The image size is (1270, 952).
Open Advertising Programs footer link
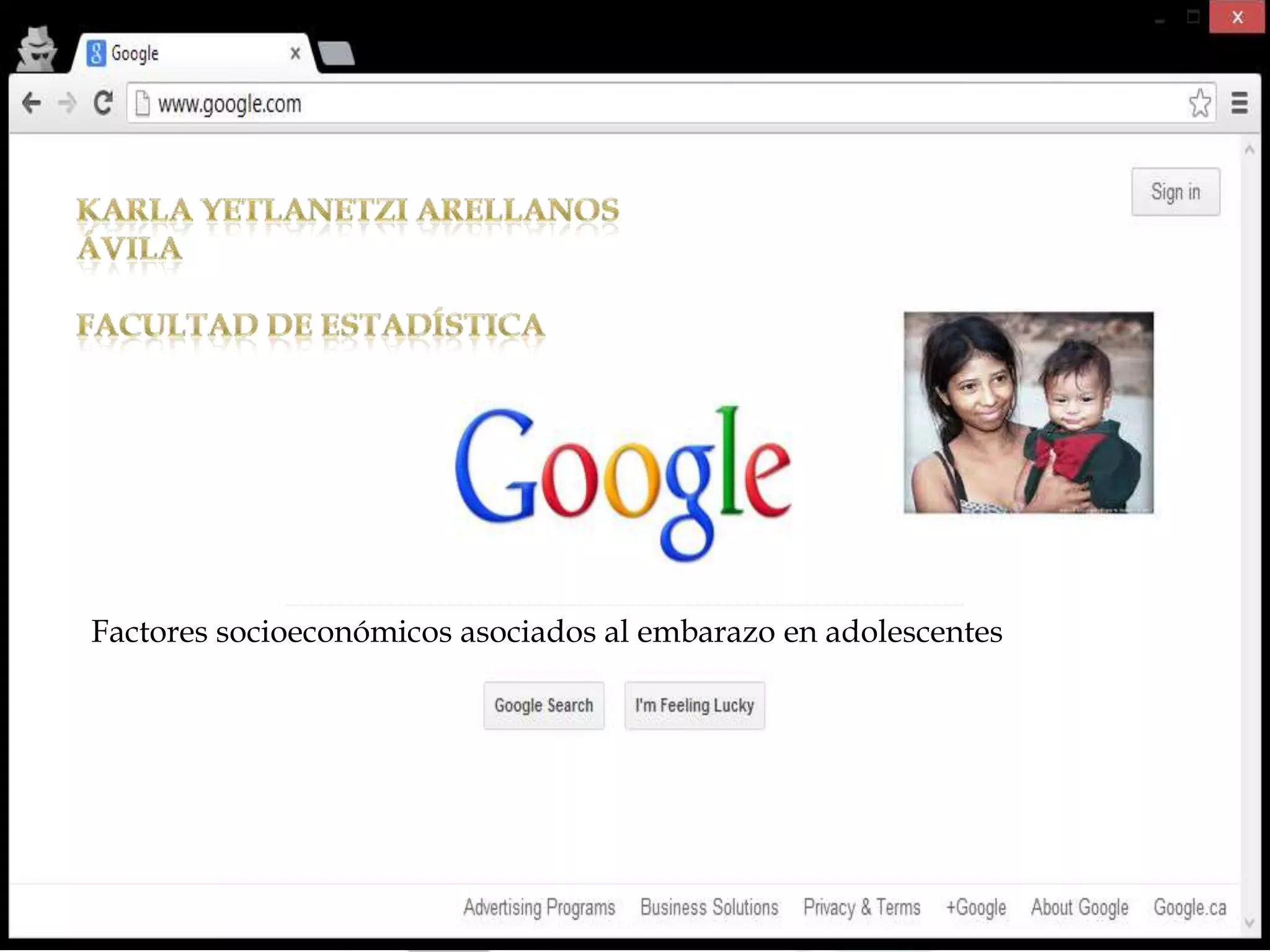(539, 907)
